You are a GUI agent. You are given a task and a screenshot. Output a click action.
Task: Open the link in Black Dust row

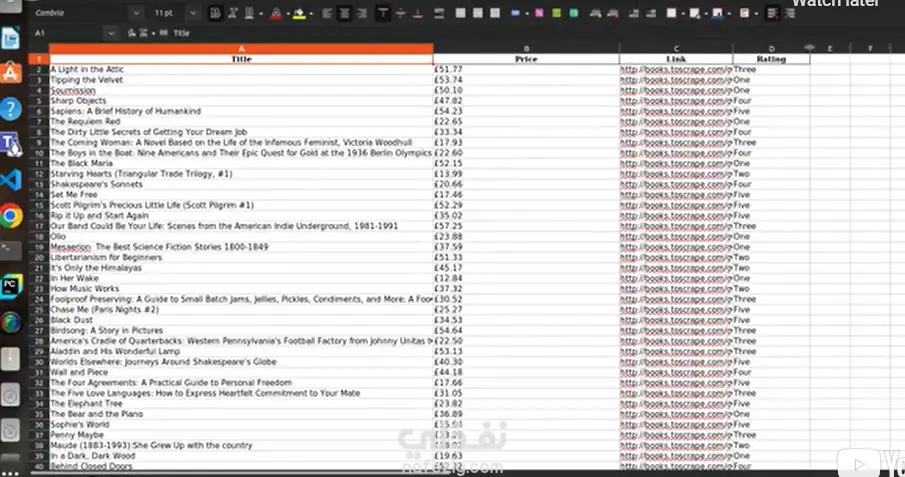[x=676, y=320]
